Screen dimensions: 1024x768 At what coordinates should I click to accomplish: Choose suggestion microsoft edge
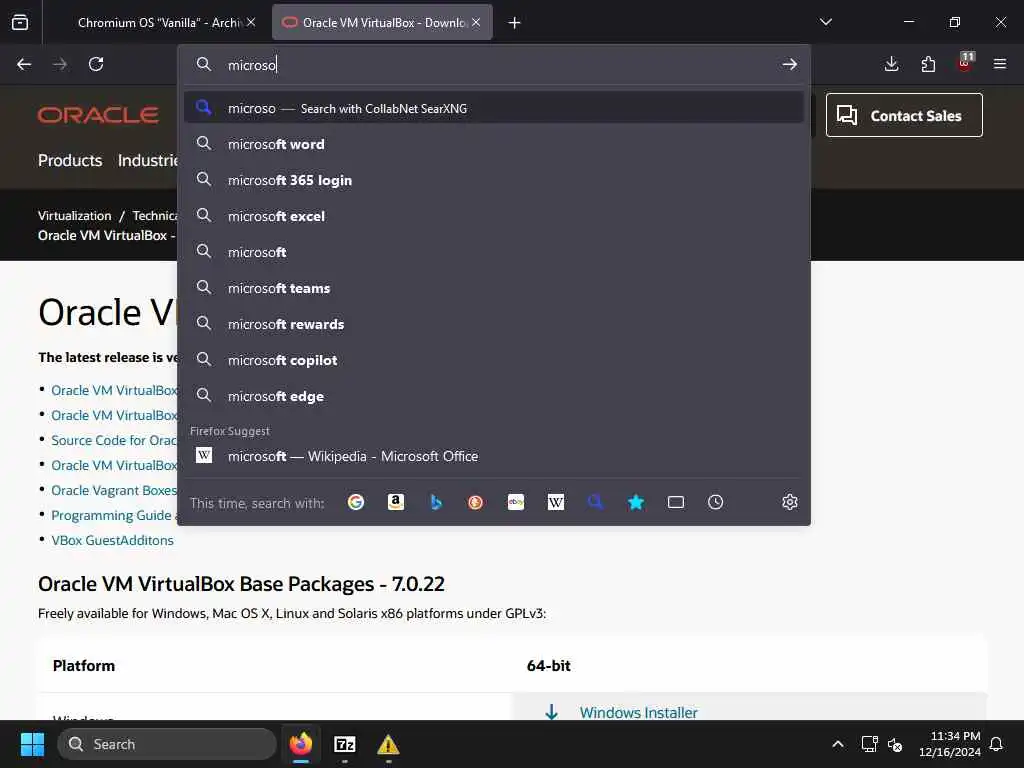tap(494, 396)
